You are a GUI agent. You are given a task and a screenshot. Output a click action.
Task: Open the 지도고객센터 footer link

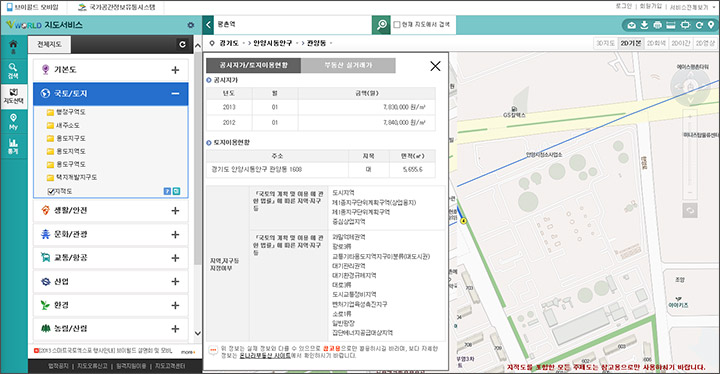click(x=170, y=366)
